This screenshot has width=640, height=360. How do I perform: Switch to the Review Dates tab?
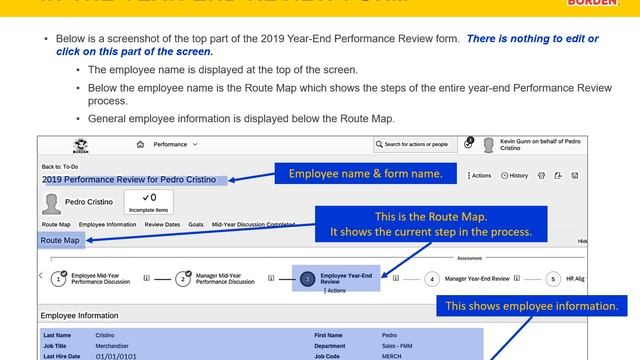[x=162, y=224]
